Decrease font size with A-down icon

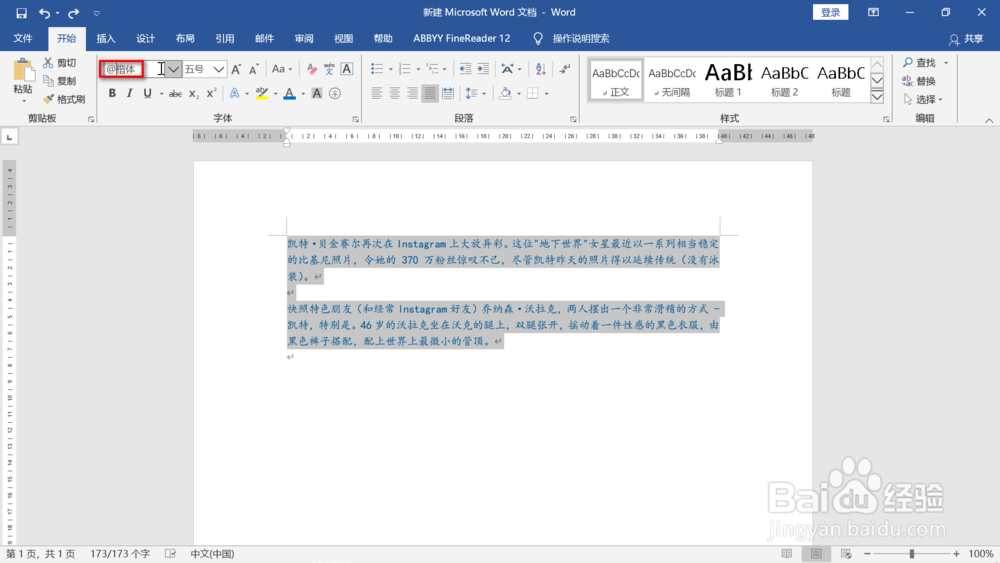point(253,69)
